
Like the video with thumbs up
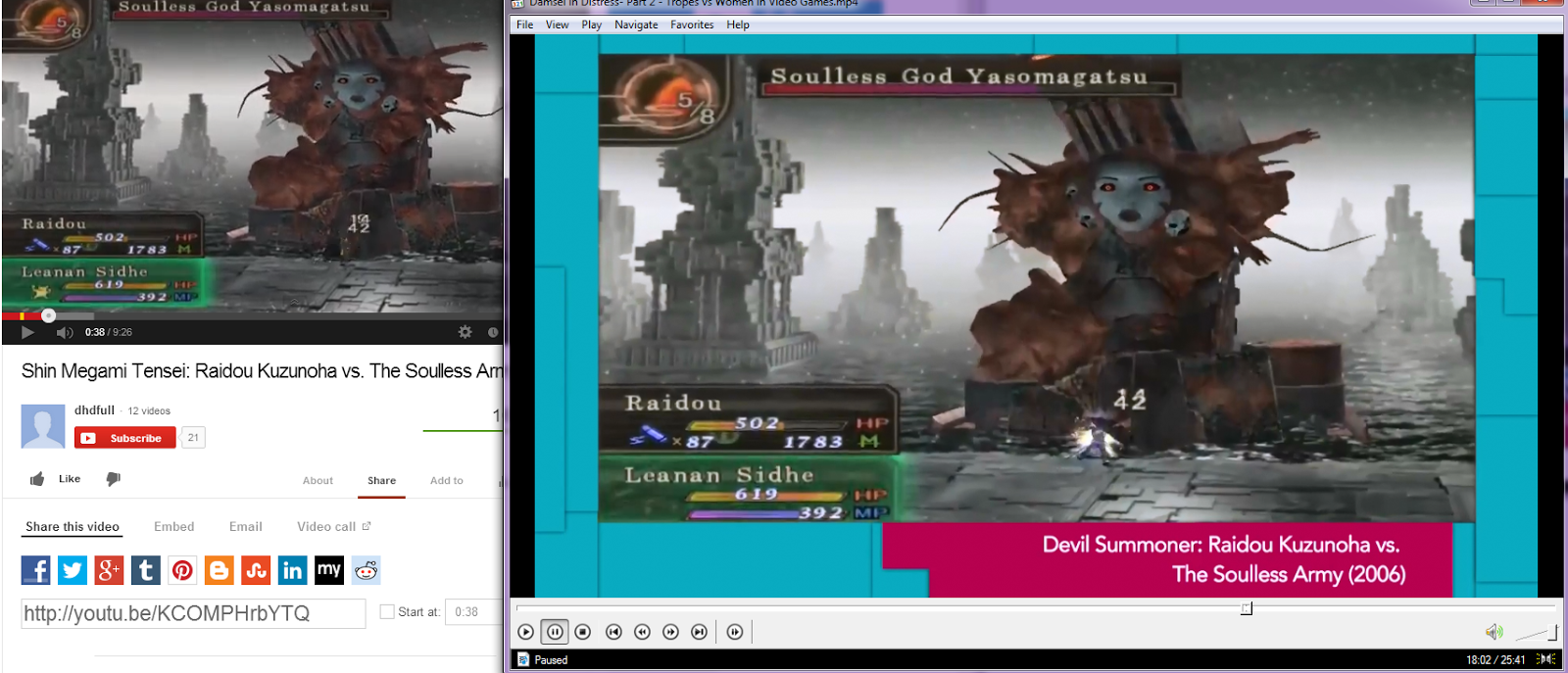click(x=37, y=479)
